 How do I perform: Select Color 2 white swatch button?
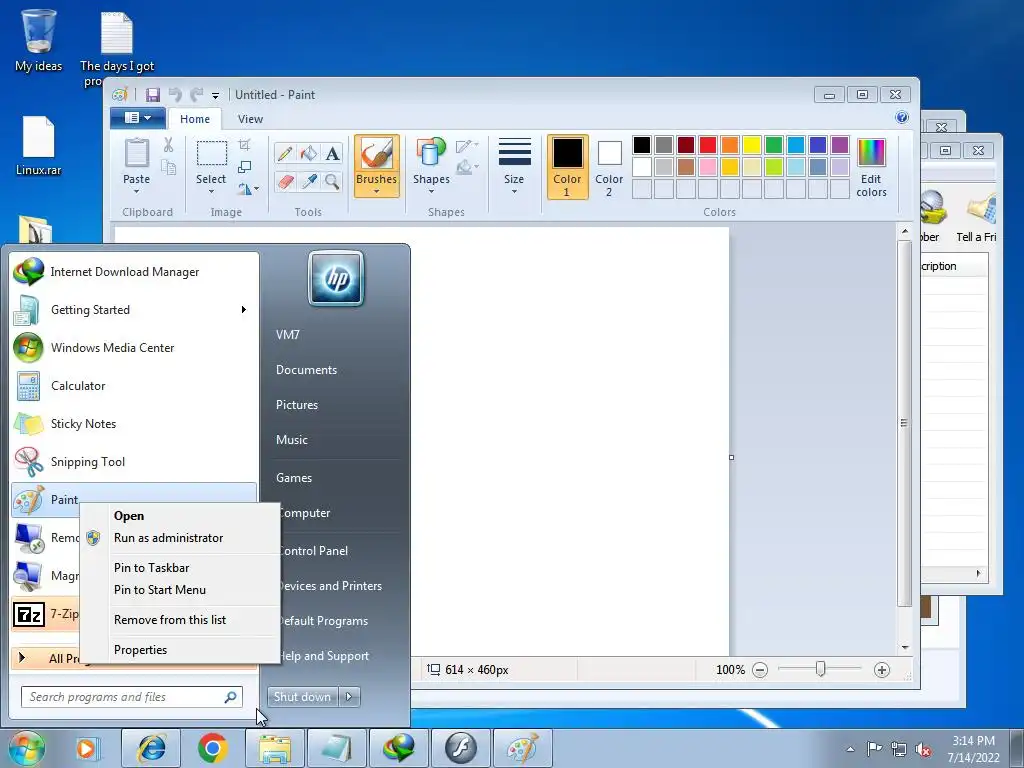[x=609, y=167]
